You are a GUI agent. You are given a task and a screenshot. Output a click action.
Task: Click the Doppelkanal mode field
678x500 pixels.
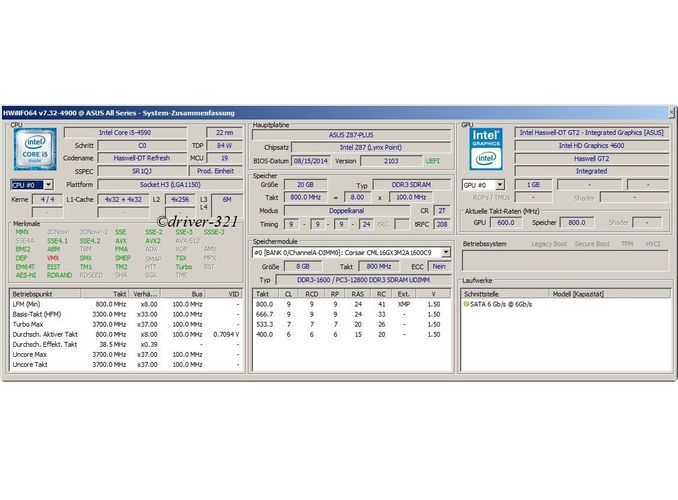pyautogui.click(x=346, y=211)
